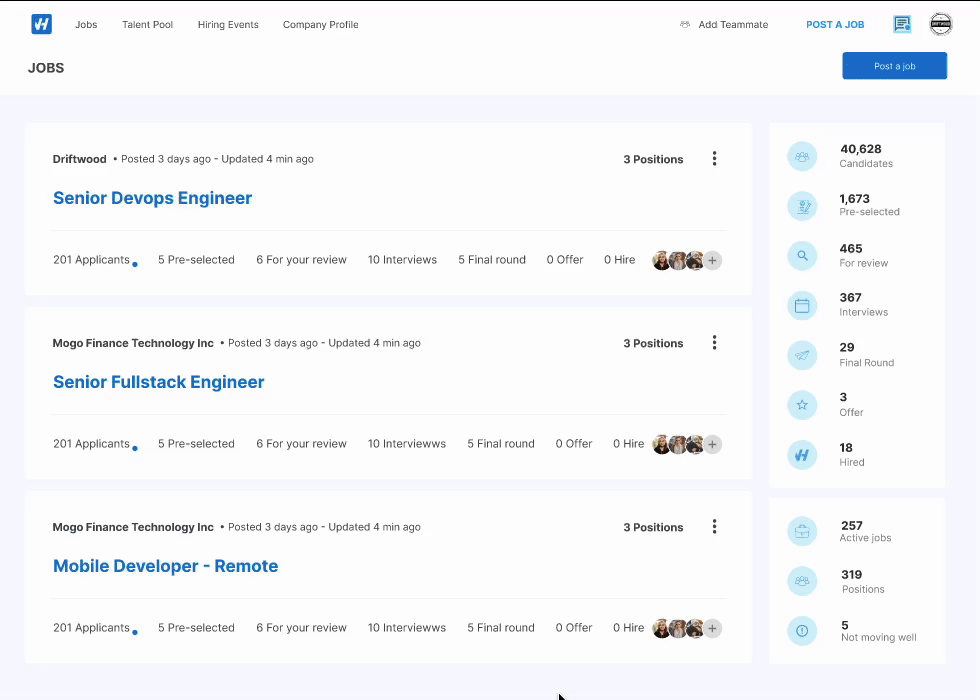Open the Senior Fullstack Engineer job title
Viewport: 980px width, 700px height.
(x=159, y=382)
